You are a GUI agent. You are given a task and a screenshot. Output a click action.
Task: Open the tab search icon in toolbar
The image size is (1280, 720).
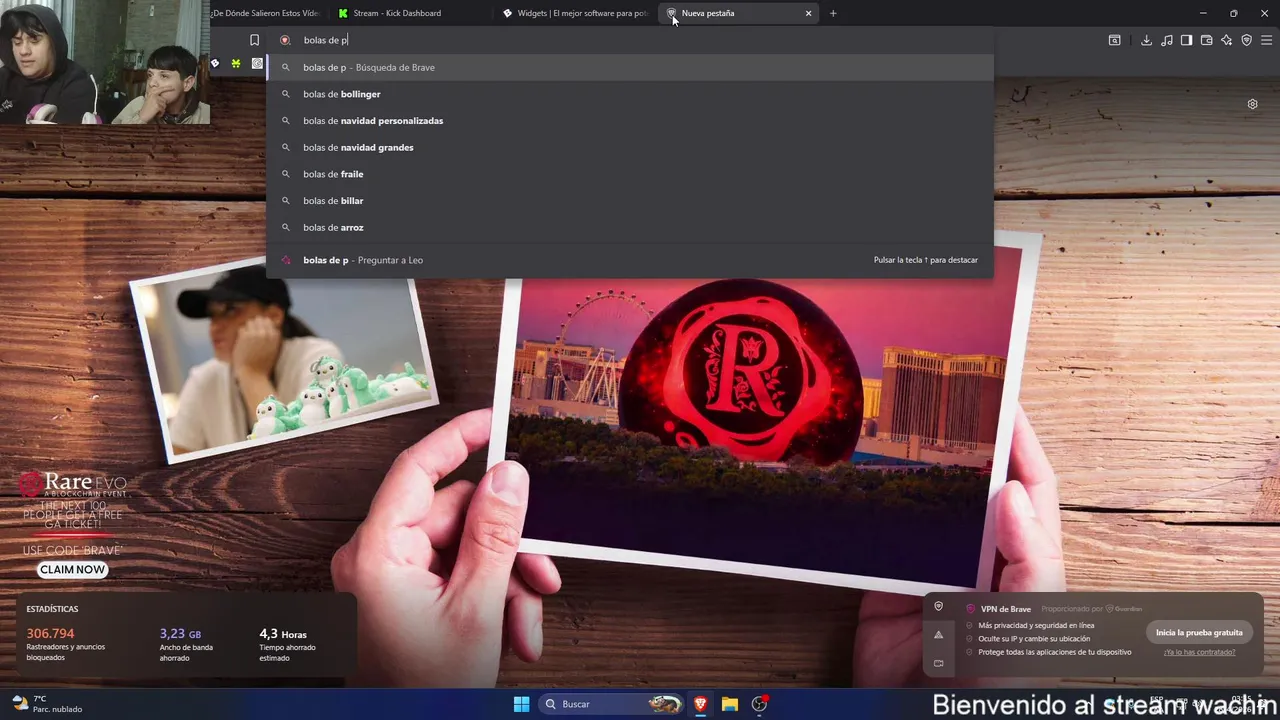1114,40
